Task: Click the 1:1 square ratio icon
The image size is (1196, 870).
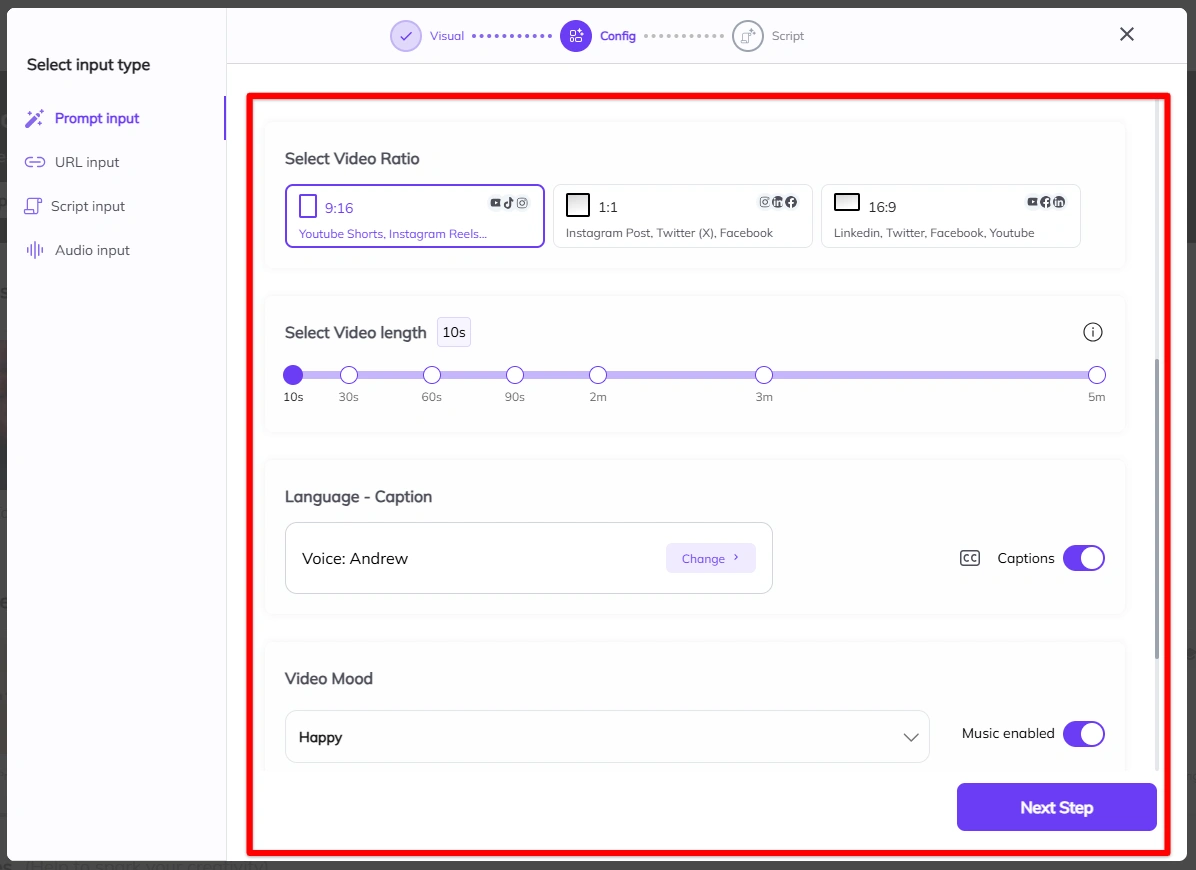Action: pyautogui.click(x=577, y=204)
